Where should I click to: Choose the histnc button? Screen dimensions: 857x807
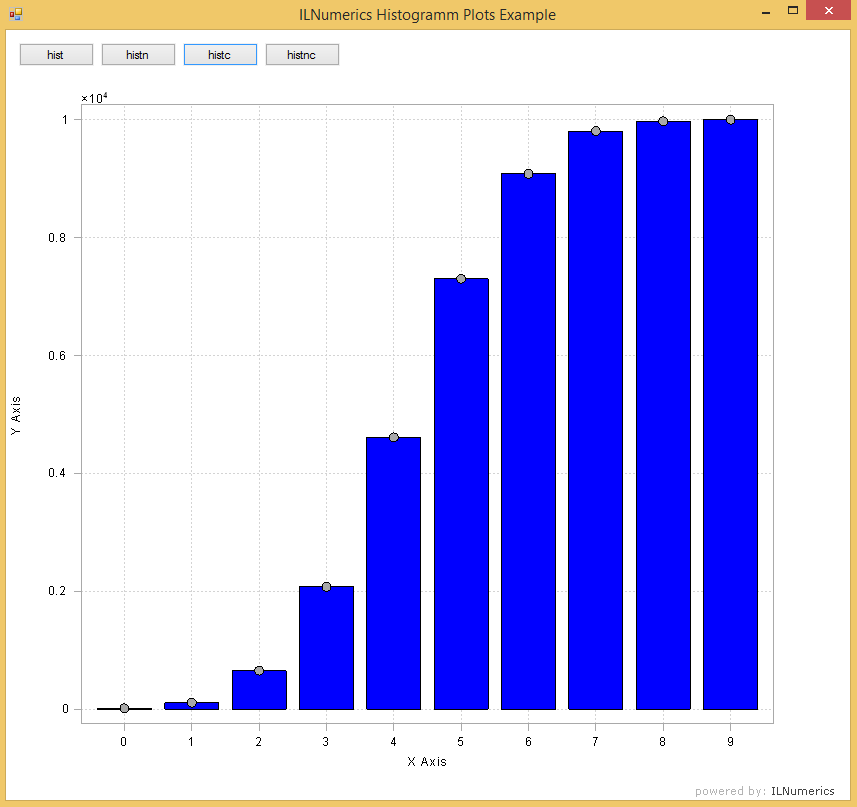pos(302,55)
